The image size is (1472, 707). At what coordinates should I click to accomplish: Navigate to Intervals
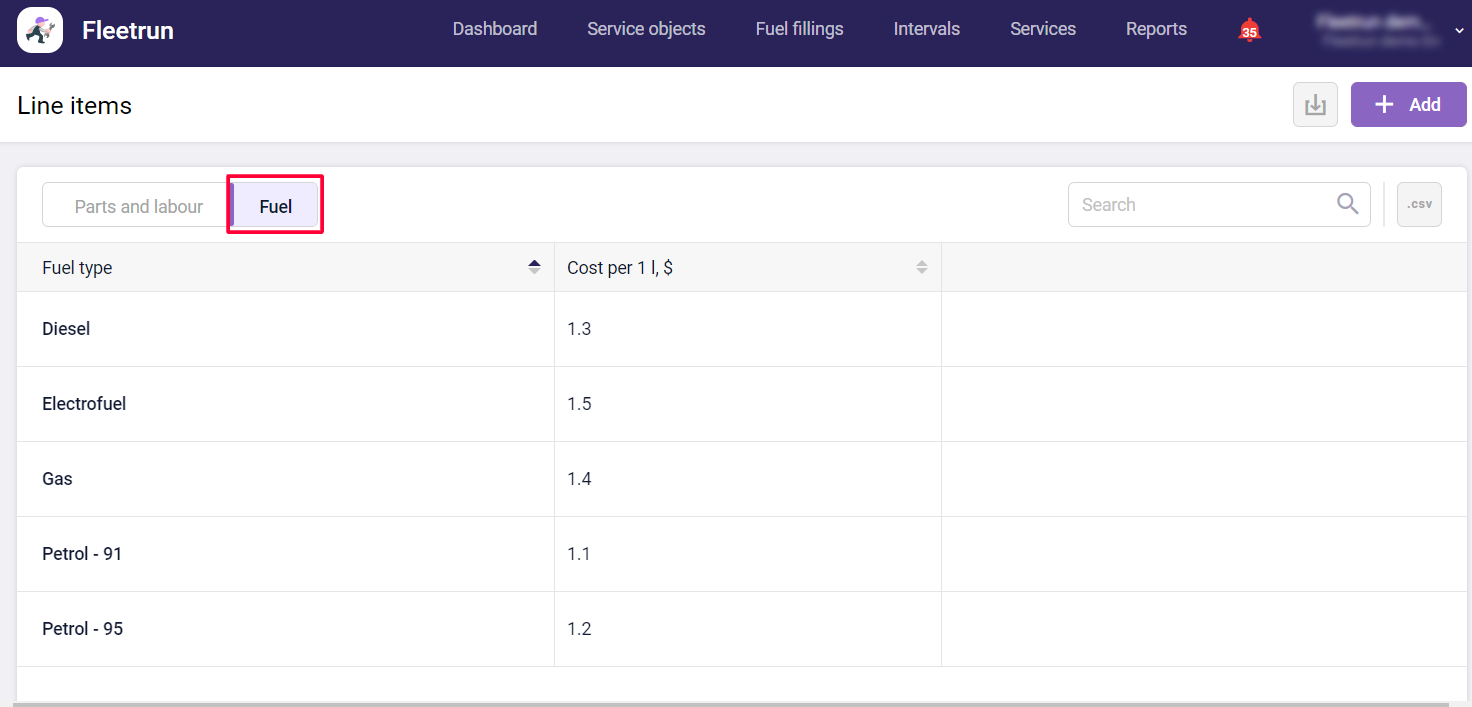tap(926, 29)
